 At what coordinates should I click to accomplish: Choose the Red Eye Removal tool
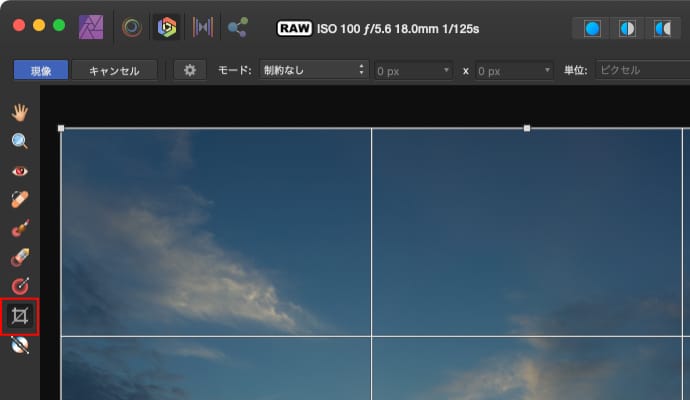pos(20,170)
